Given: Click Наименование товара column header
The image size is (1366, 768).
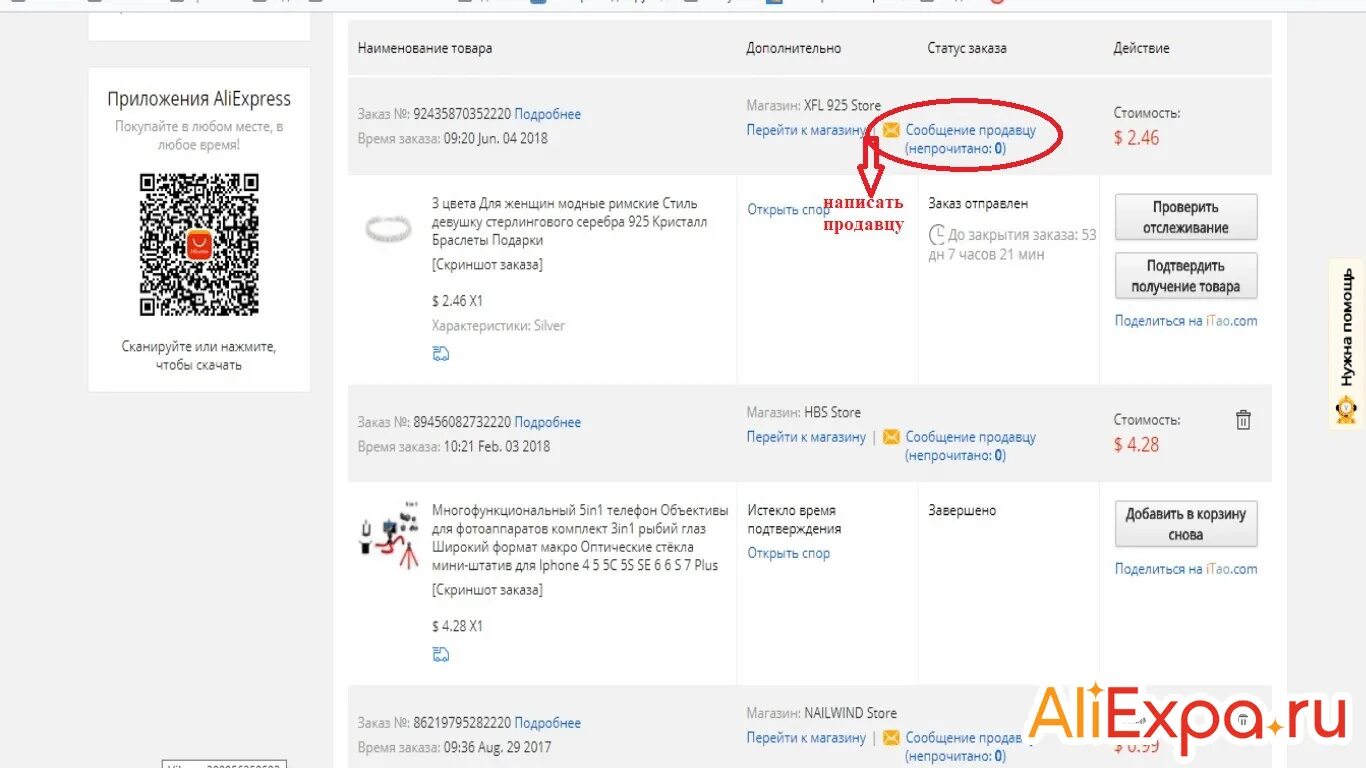Looking at the screenshot, I should (x=425, y=48).
